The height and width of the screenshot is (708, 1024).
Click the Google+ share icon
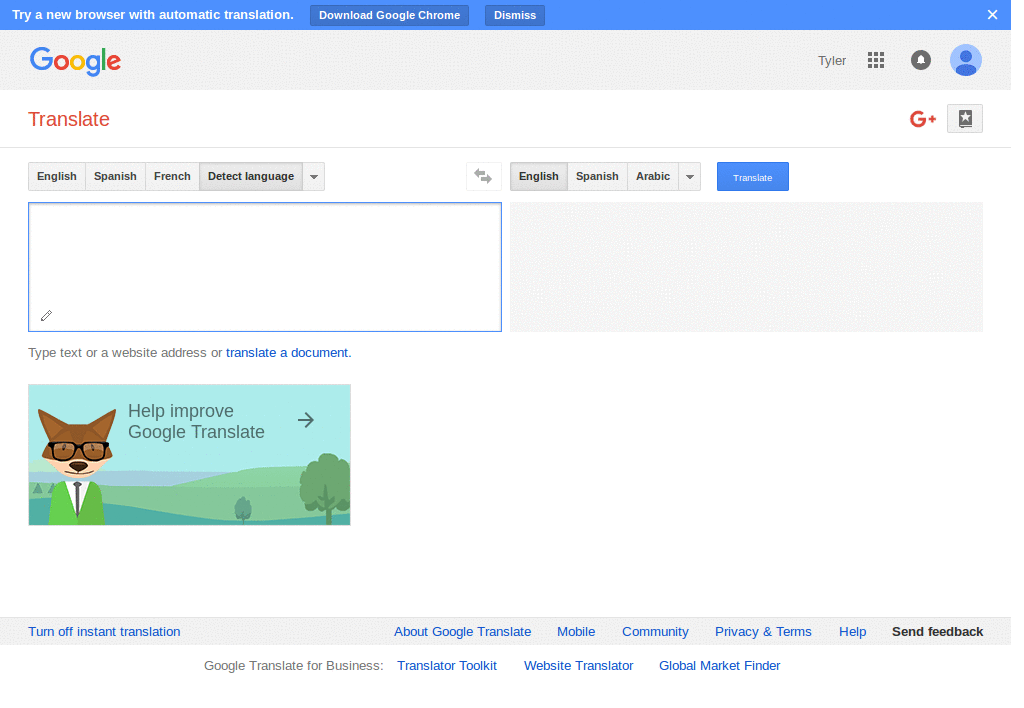click(x=921, y=118)
